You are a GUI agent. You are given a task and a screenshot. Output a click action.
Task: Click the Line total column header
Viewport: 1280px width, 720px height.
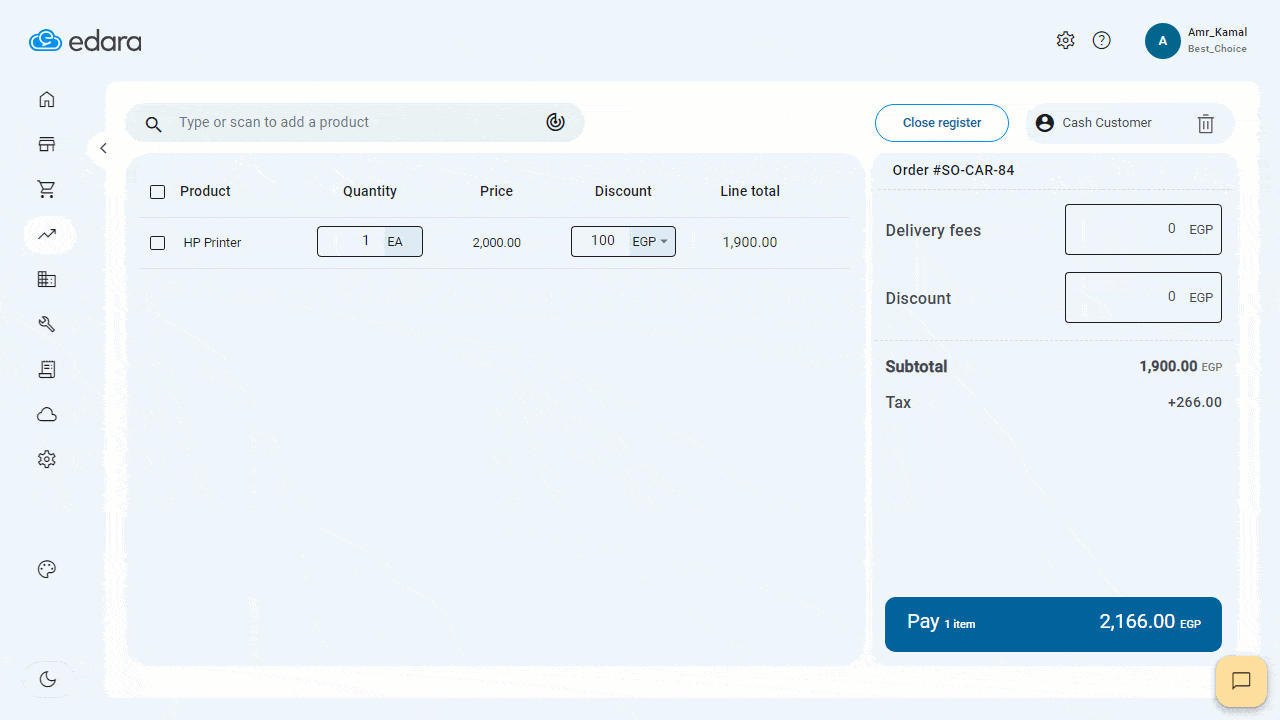[x=750, y=191]
